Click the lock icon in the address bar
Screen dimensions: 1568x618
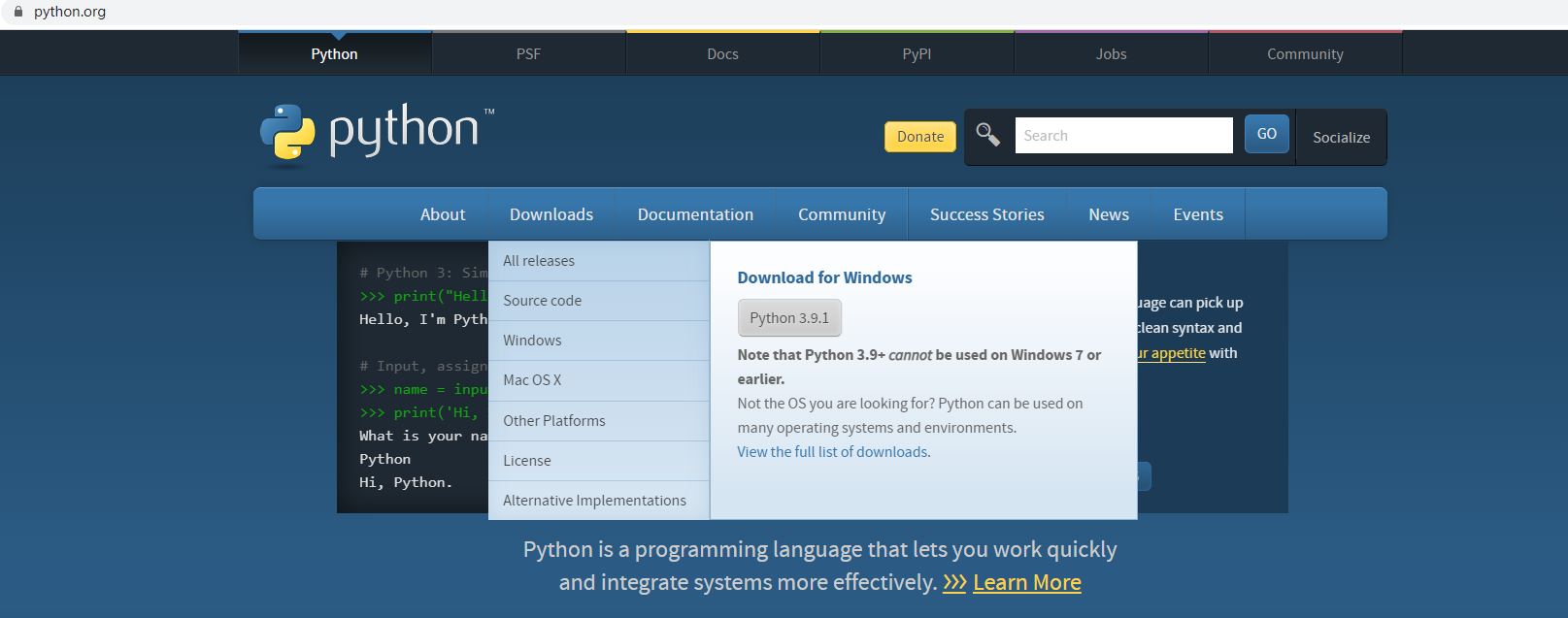pos(17,12)
